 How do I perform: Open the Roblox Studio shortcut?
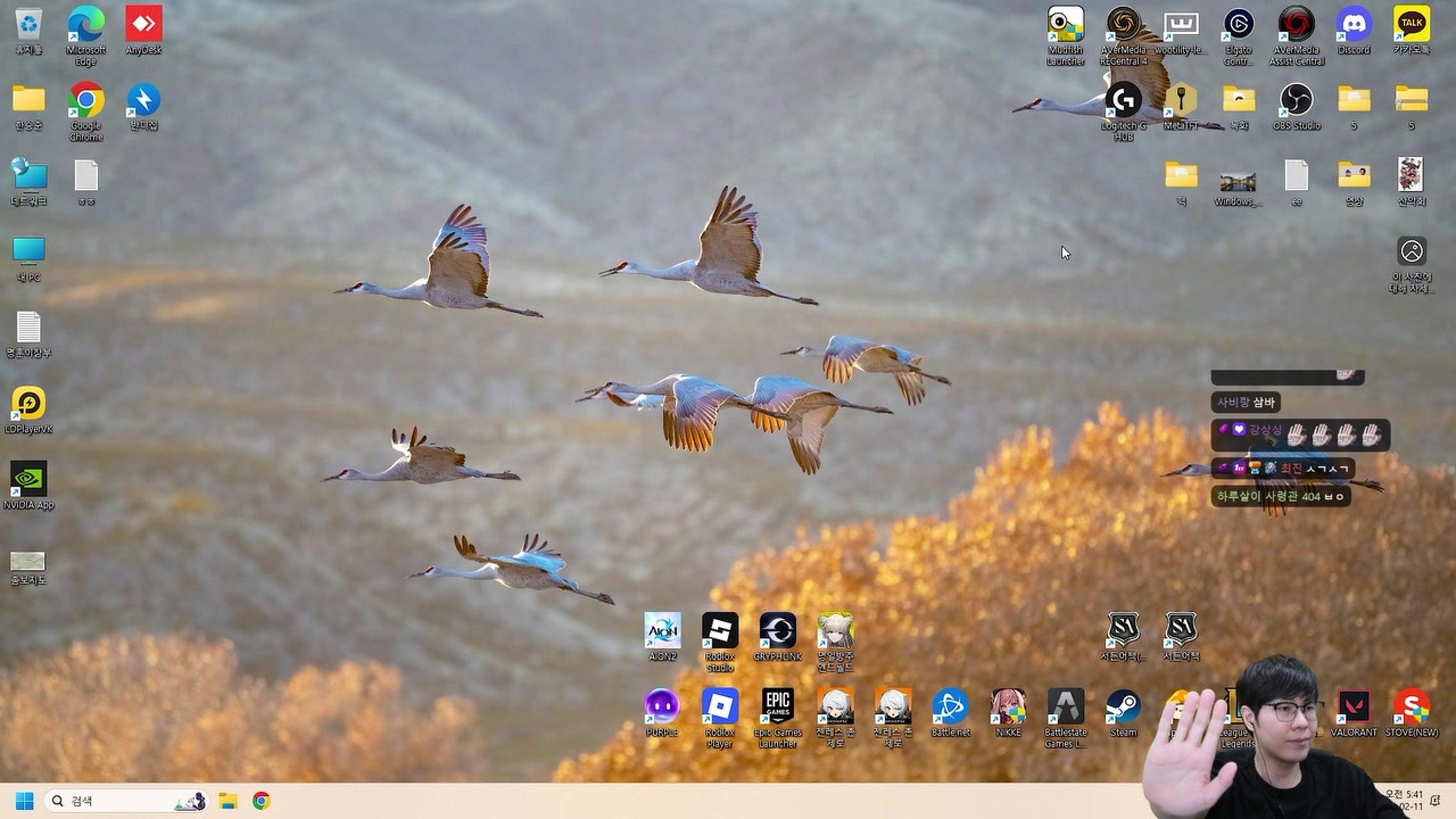coord(720,632)
